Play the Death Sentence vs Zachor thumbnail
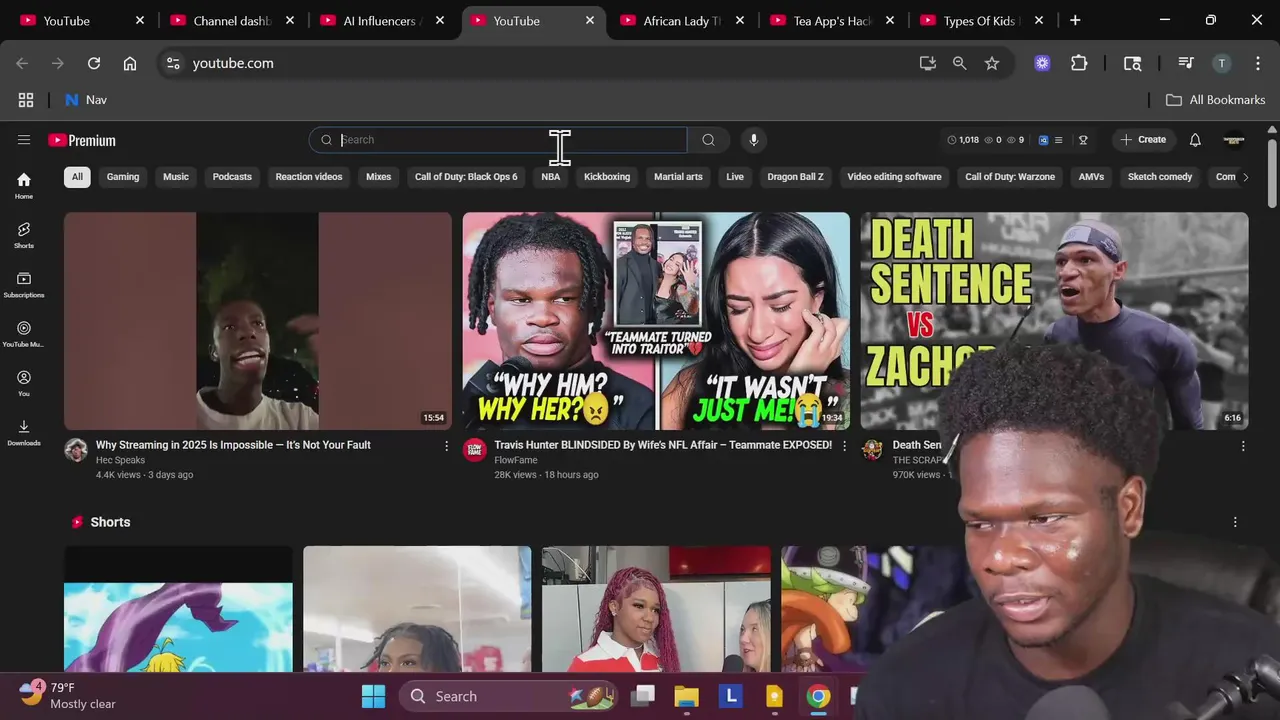 pyautogui.click(x=1054, y=321)
